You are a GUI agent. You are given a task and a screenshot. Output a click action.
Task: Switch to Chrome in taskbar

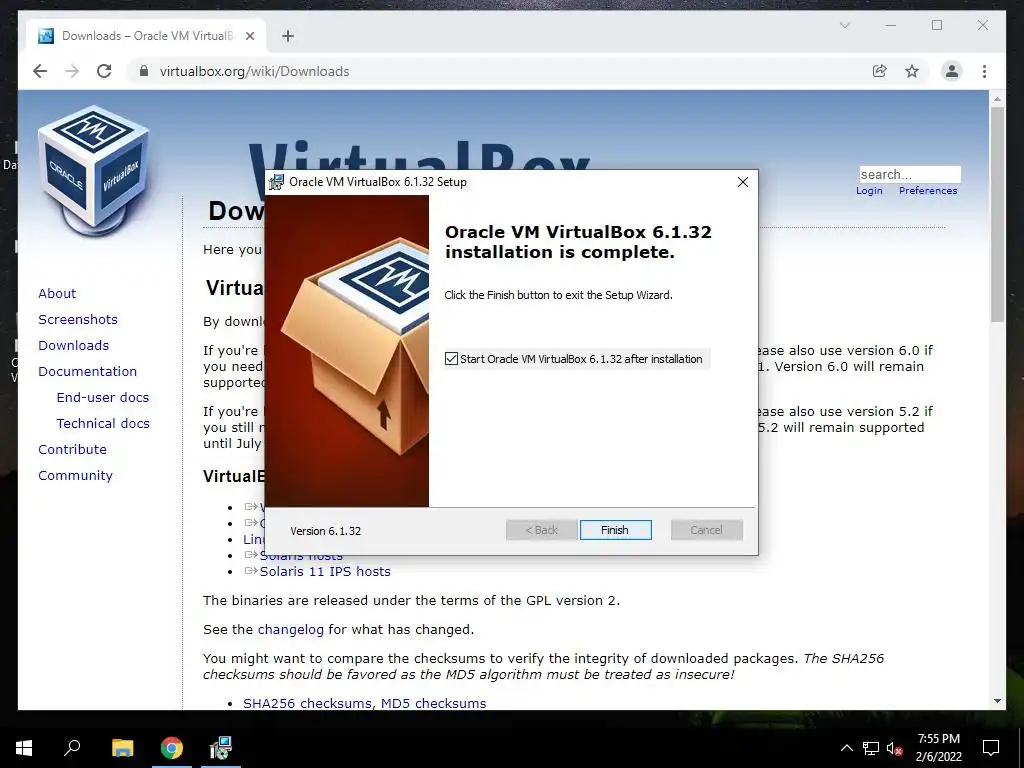pyautogui.click(x=172, y=748)
